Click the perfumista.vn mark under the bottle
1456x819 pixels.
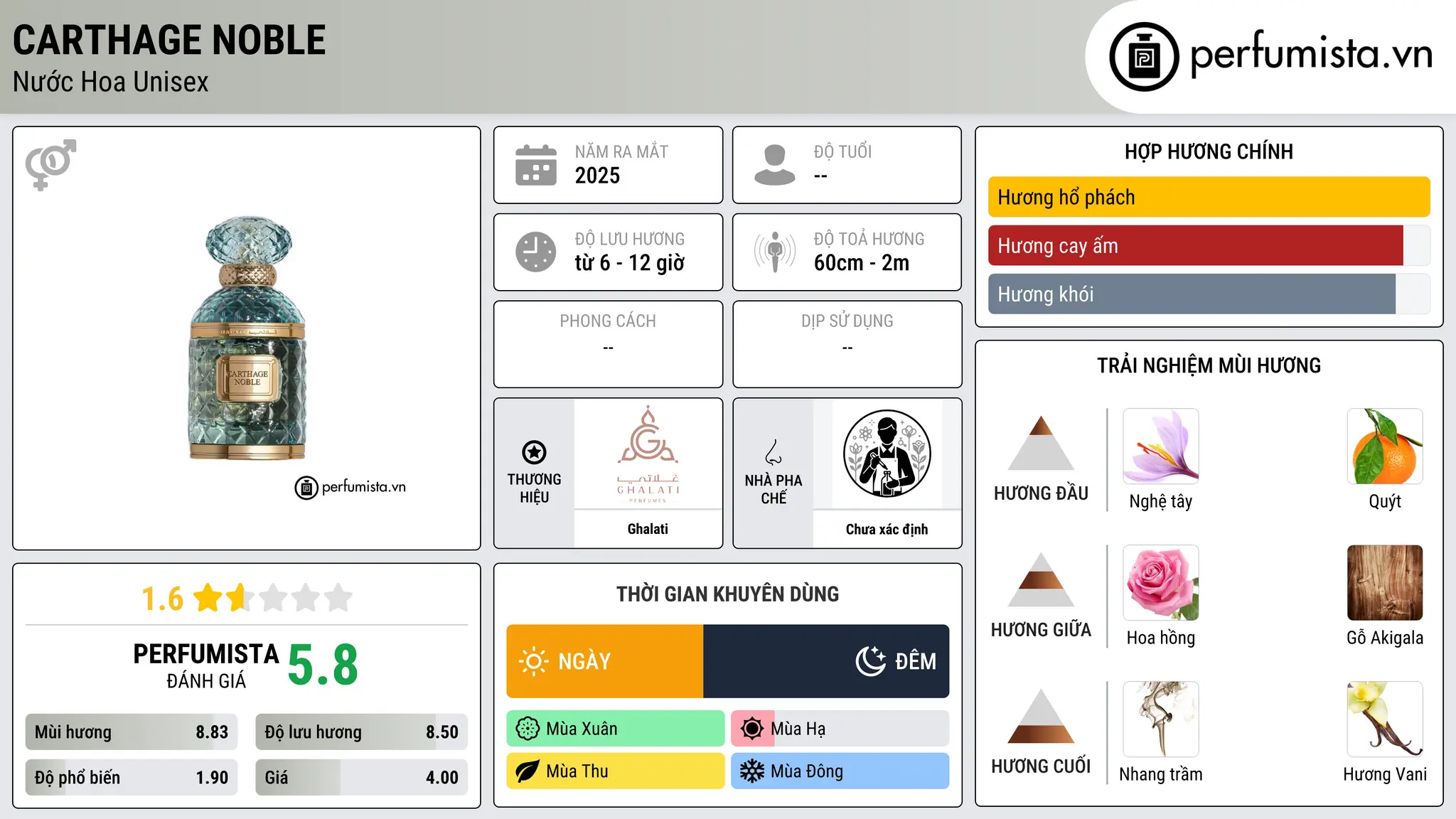[x=350, y=488]
